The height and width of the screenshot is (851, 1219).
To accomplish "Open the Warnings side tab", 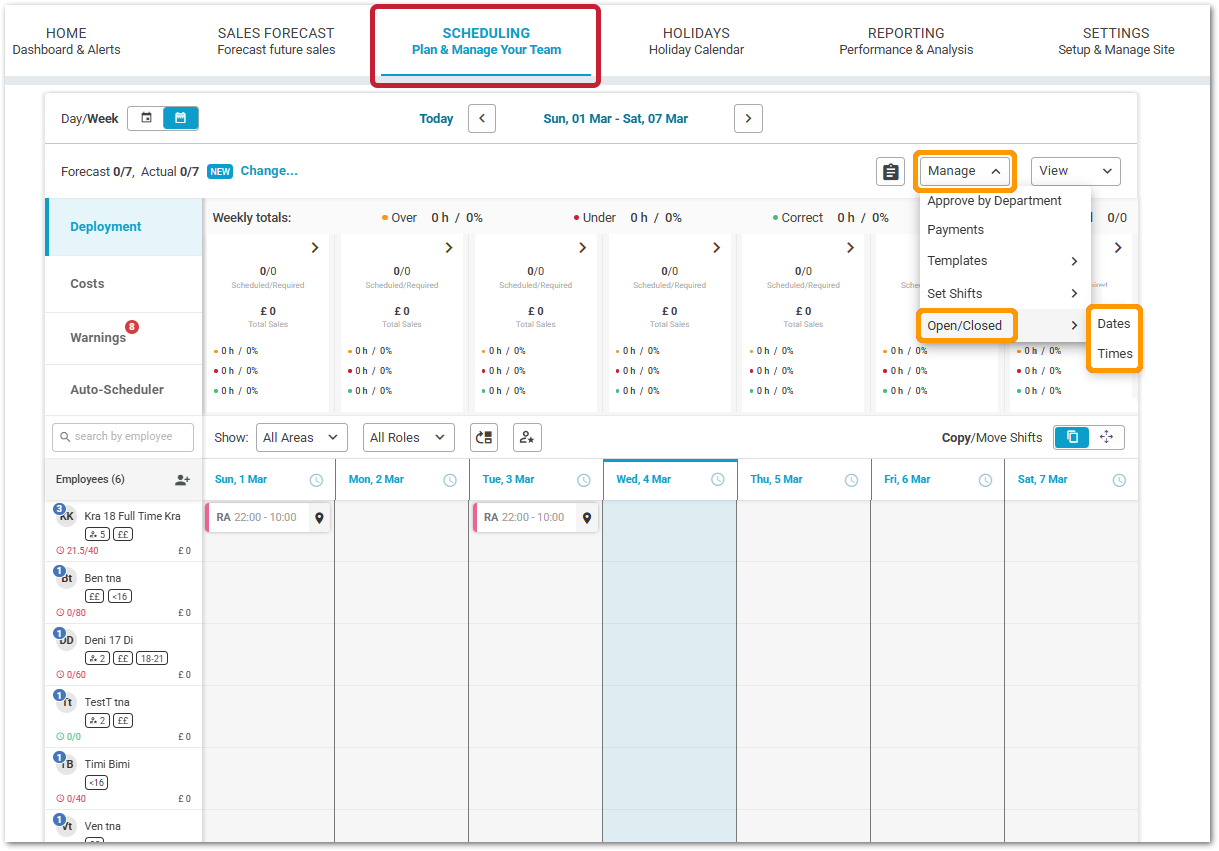I will tap(98, 338).
